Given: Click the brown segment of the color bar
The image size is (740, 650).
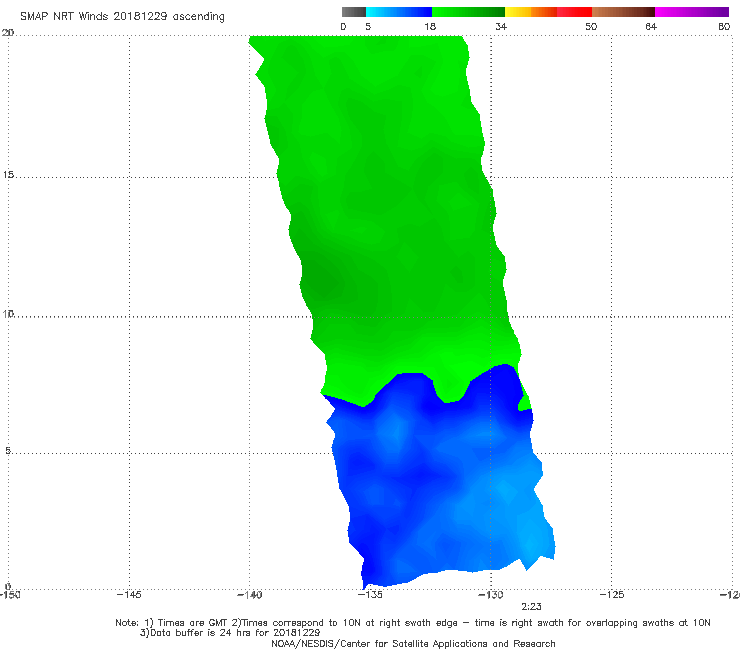Looking at the screenshot, I should [x=623, y=12].
